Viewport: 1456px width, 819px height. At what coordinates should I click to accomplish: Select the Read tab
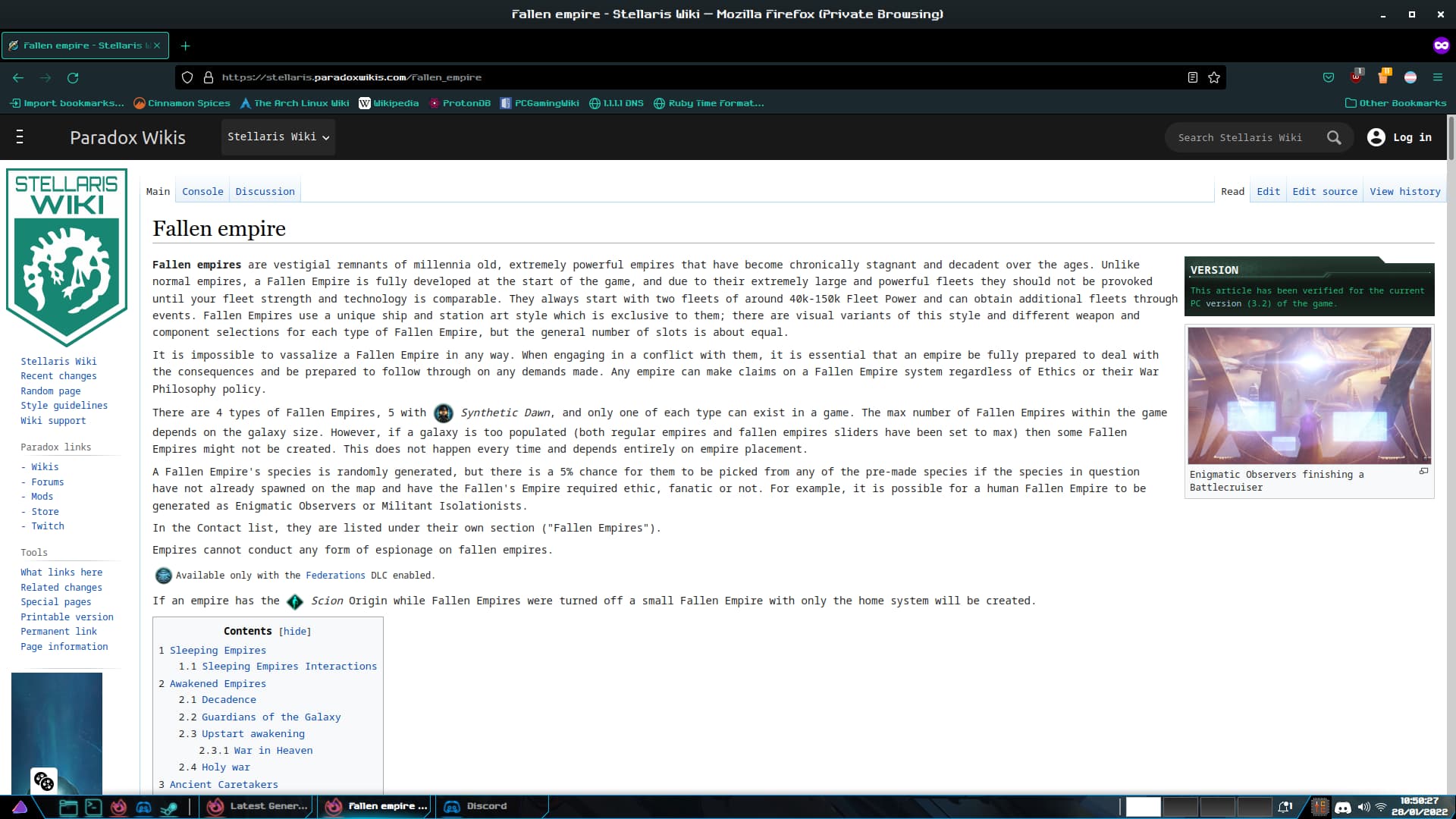tap(1232, 192)
